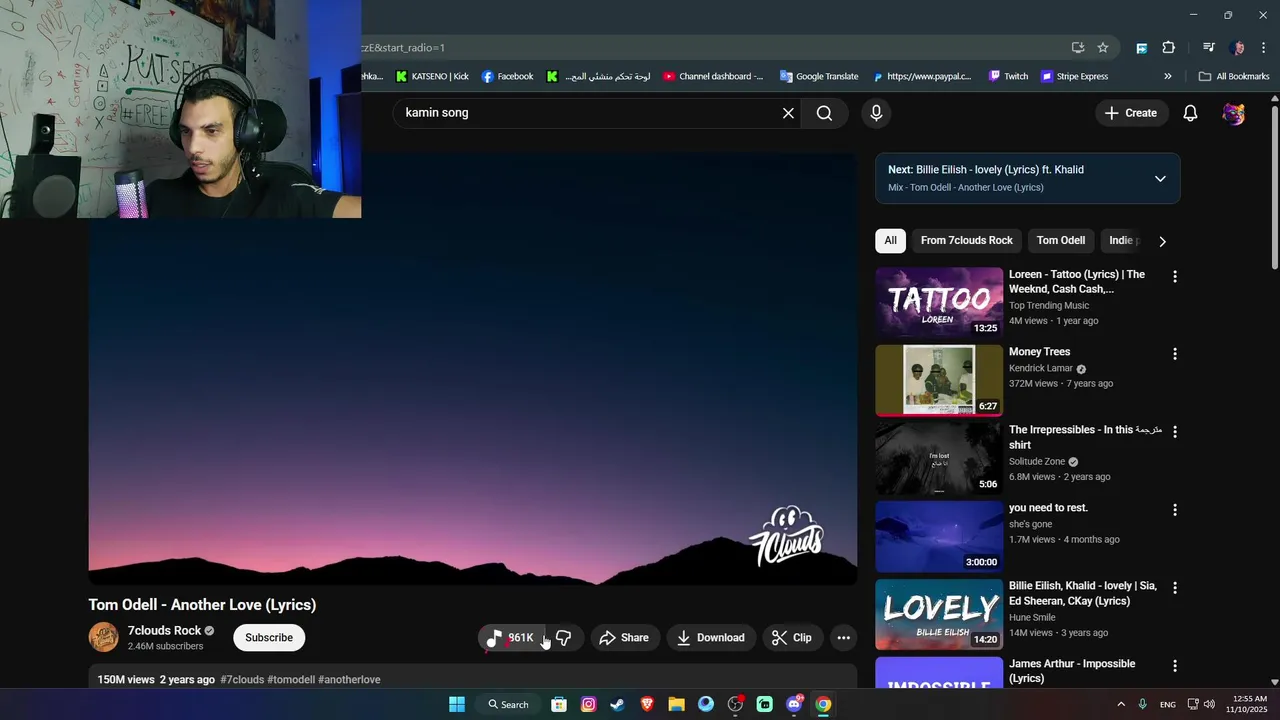This screenshot has height=720, width=1280.
Task: Show more filter chips with right arrow
Action: [x=1162, y=241]
